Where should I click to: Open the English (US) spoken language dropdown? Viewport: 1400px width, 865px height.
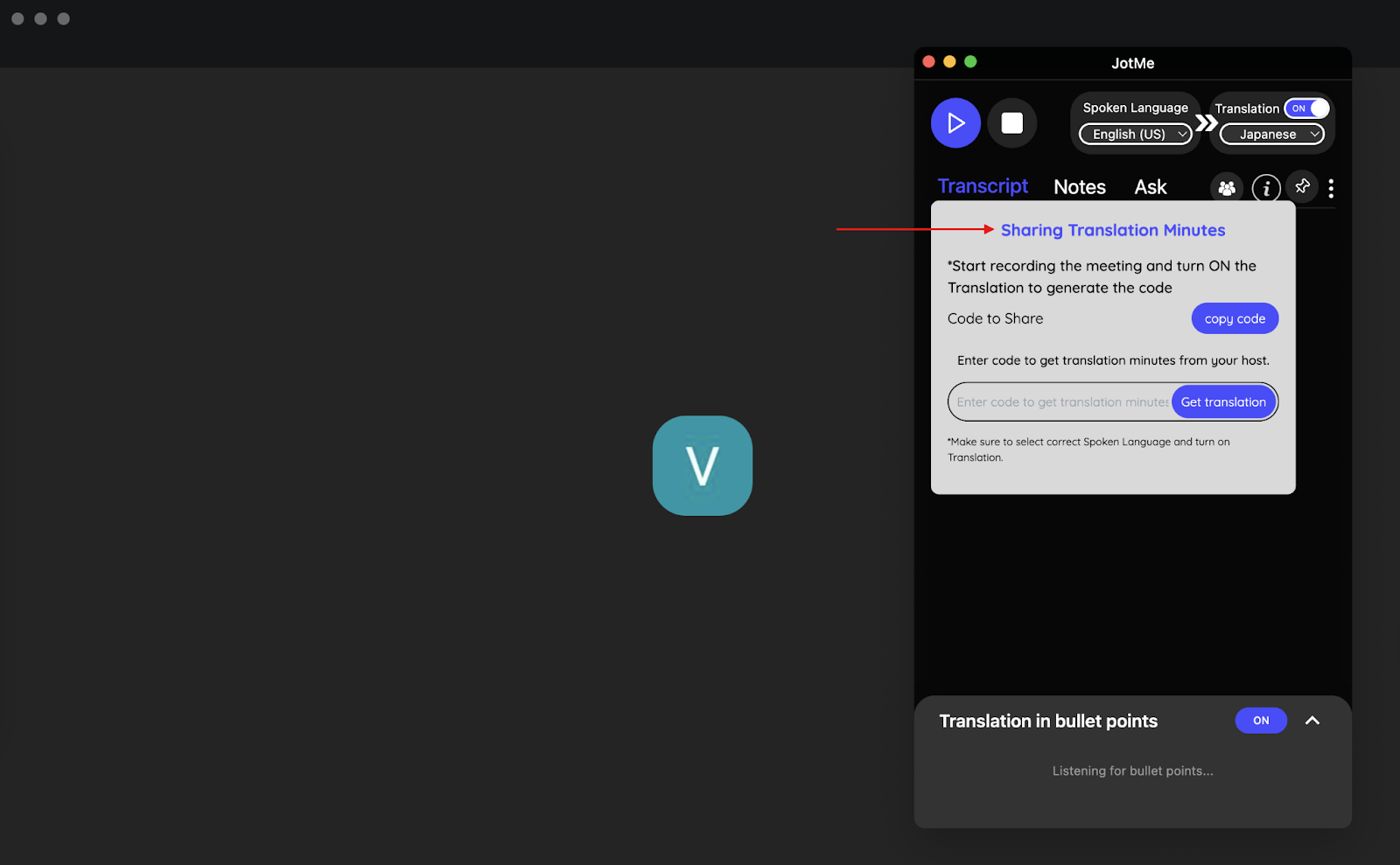1136,134
